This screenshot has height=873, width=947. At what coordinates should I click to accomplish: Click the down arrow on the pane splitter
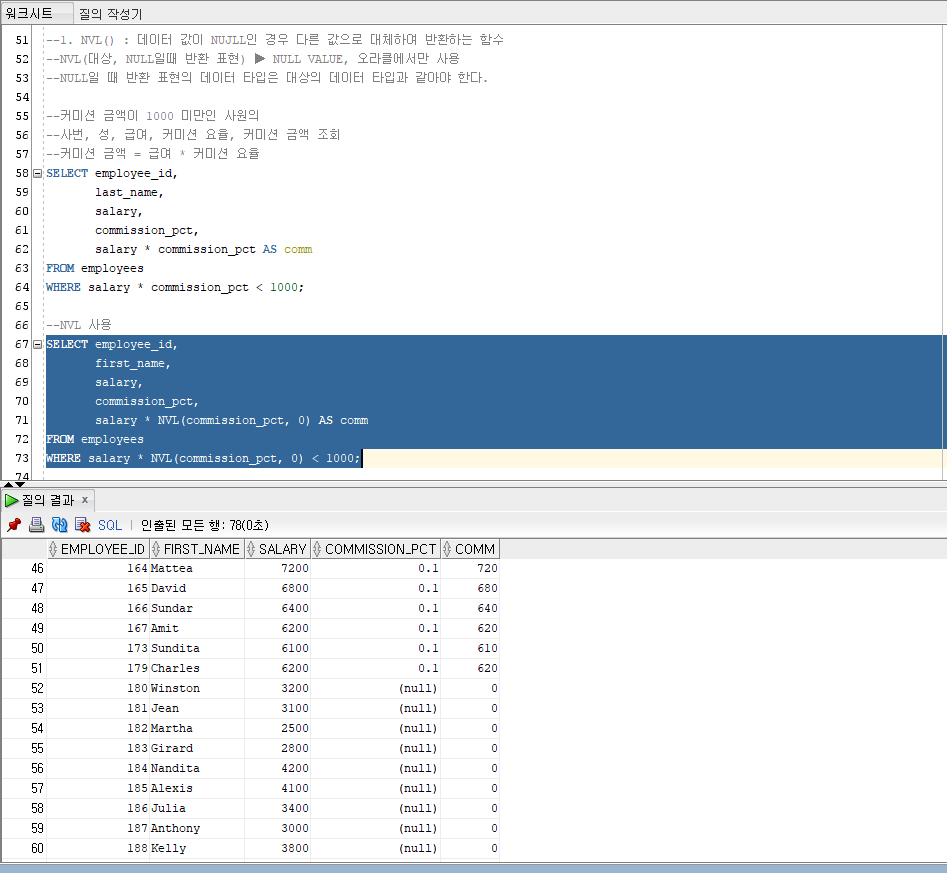coord(20,485)
